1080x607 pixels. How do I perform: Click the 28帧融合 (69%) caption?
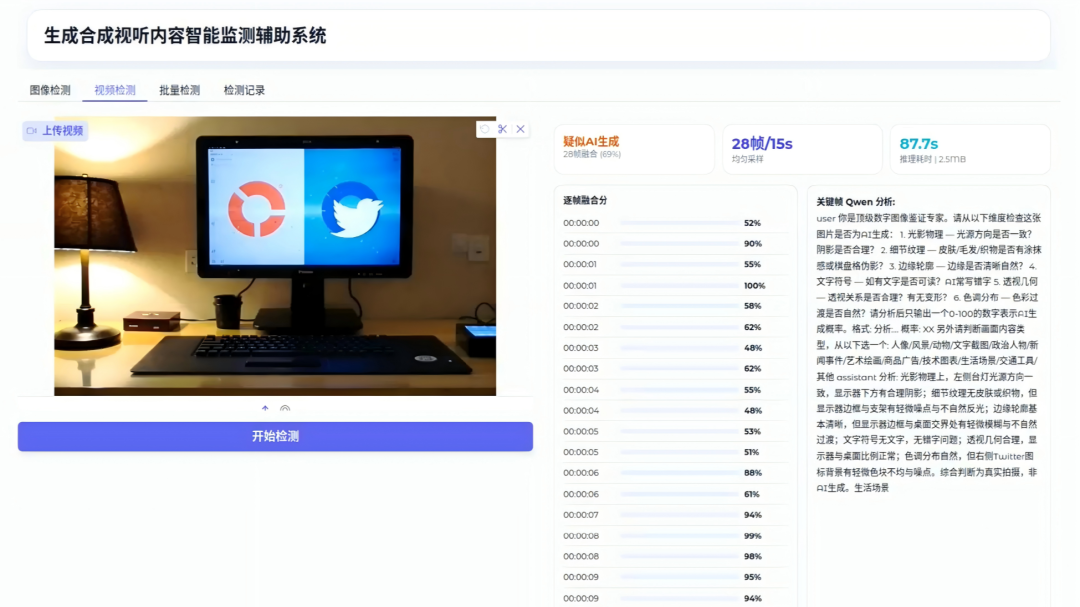592,154
